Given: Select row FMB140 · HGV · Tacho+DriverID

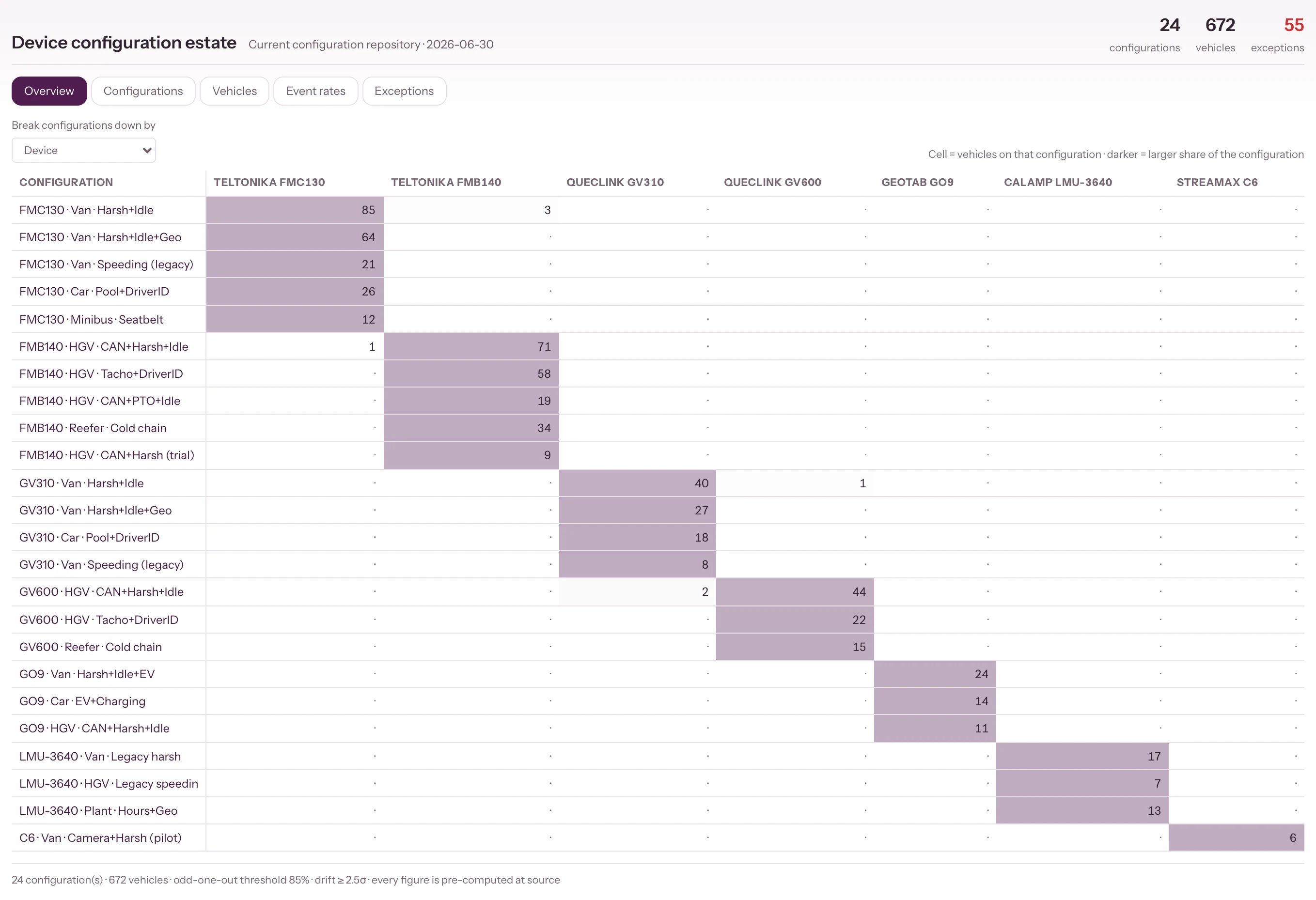Looking at the screenshot, I should pyautogui.click(x=658, y=373).
